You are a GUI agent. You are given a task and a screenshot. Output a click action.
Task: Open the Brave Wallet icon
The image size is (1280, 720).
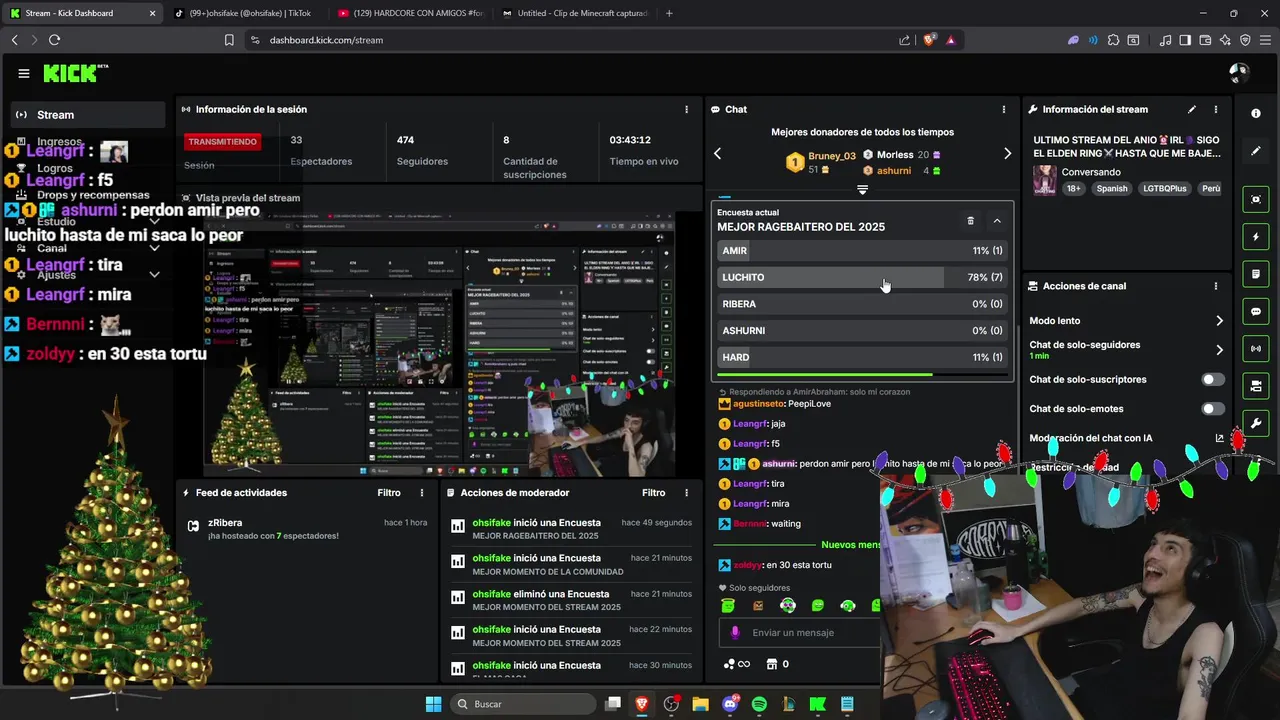coord(1205,40)
